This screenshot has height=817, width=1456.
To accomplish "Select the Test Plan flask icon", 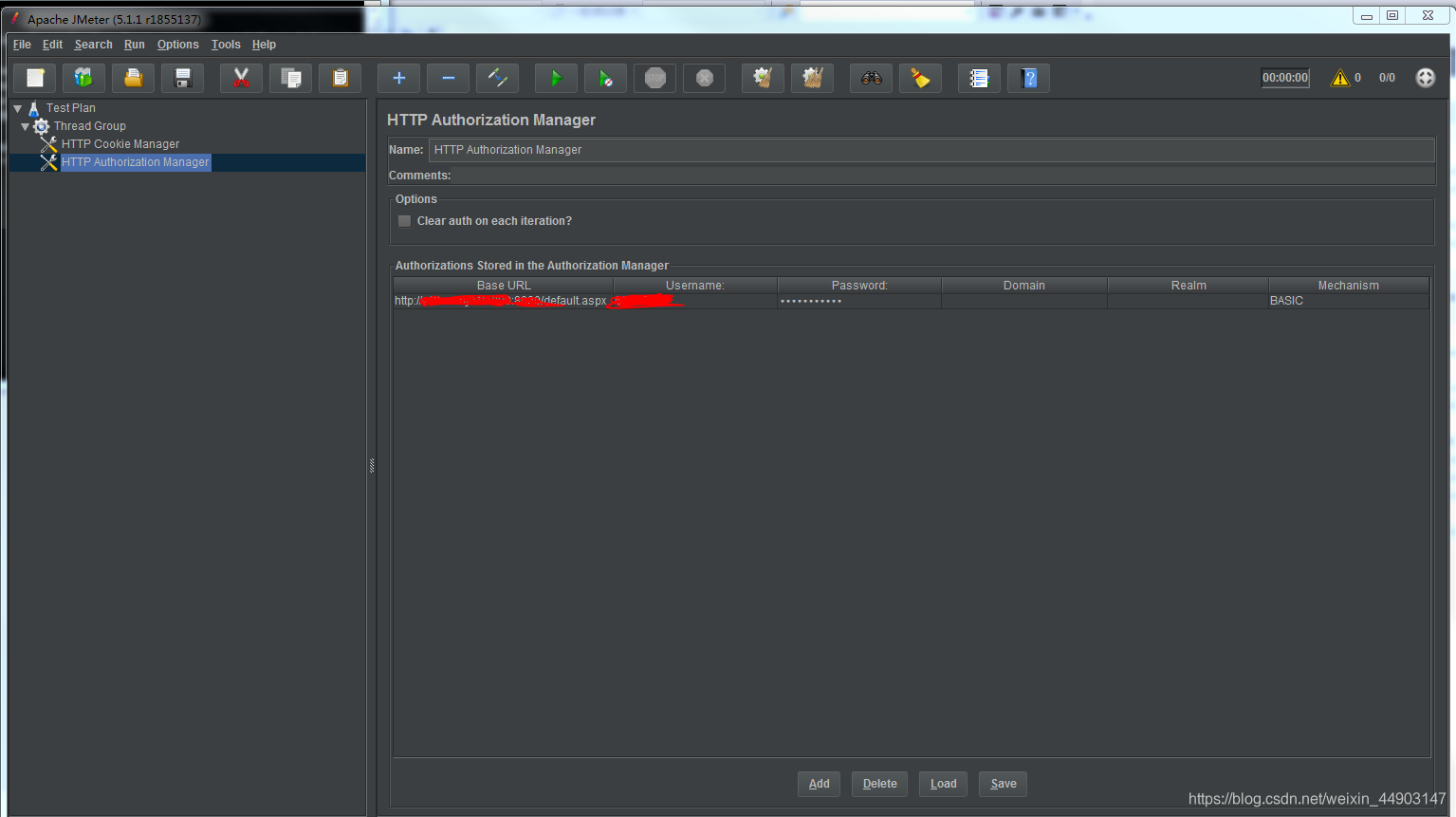I will [x=33, y=108].
